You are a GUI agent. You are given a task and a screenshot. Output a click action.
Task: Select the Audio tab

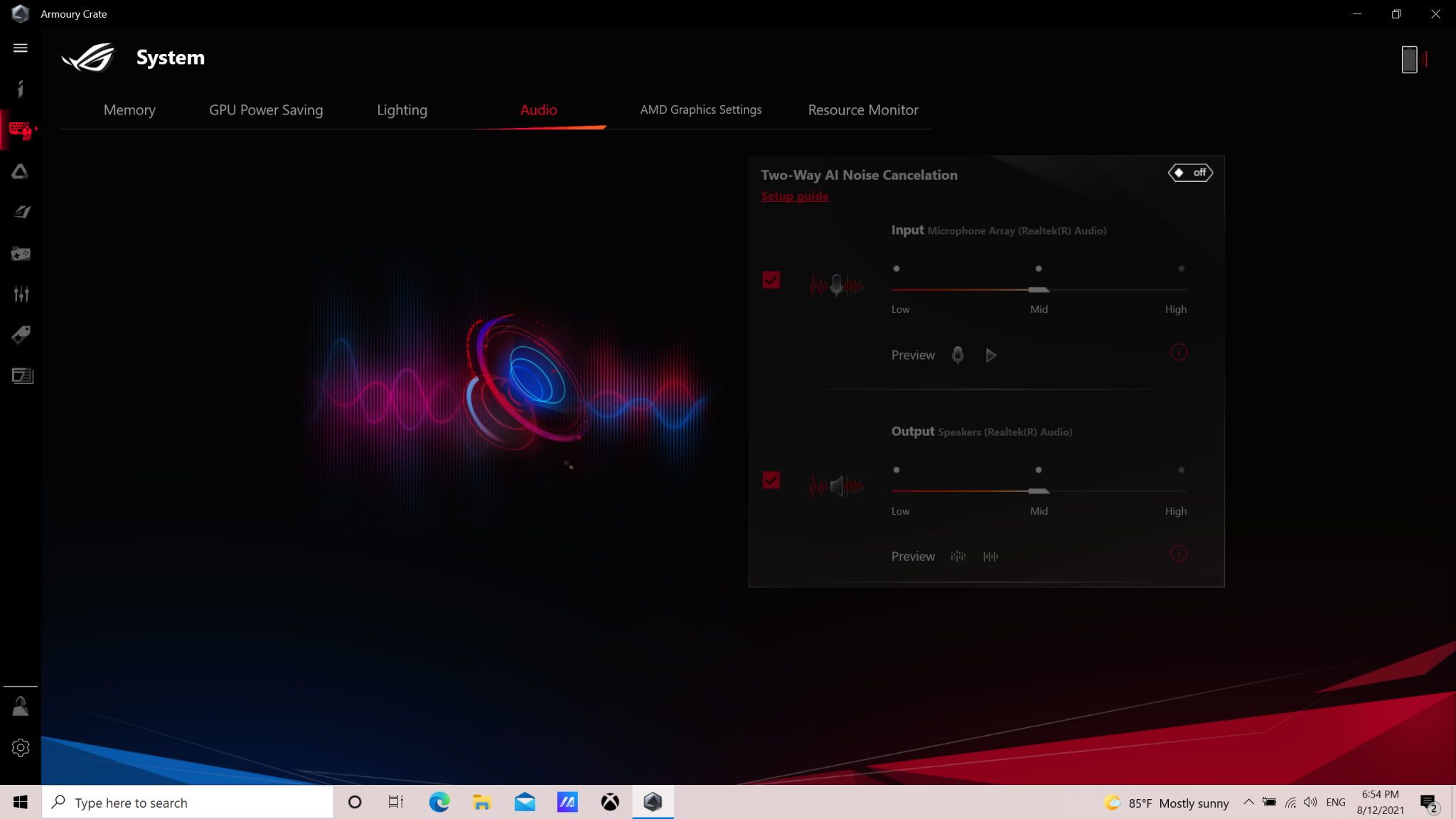(x=539, y=110)
